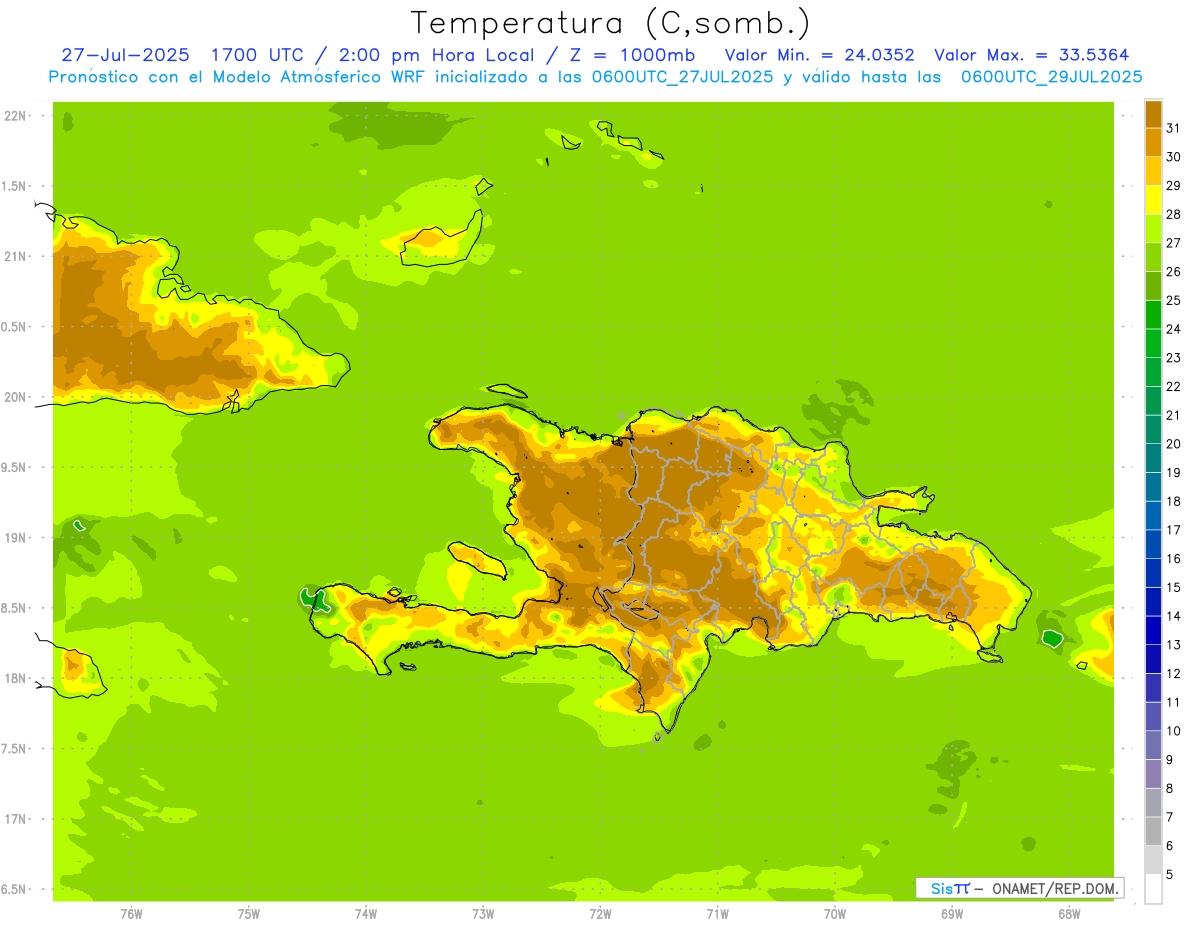Click legend value 13
1200x927 pixels.
[x=1174, y=644]
